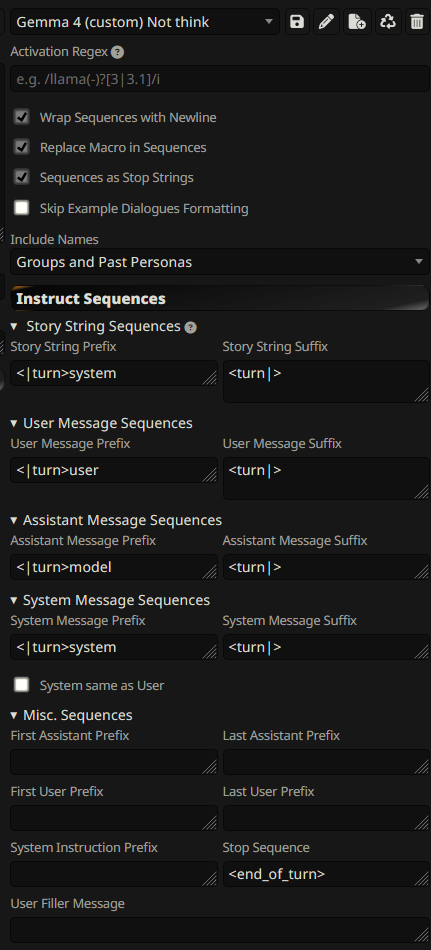Click the restore preset recycle icon

(388, 22)
